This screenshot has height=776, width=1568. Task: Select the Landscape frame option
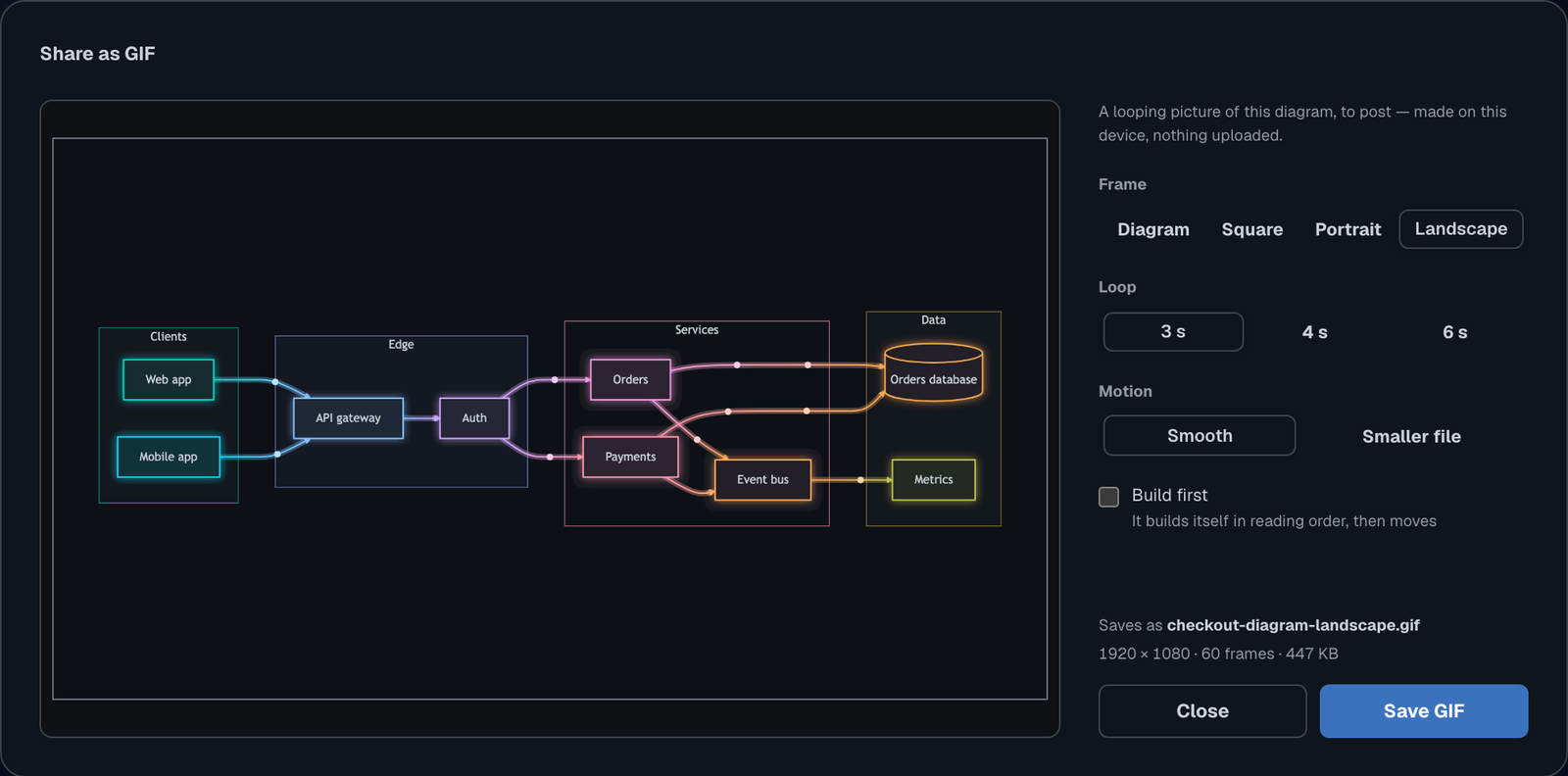(x=1461, y=229)
